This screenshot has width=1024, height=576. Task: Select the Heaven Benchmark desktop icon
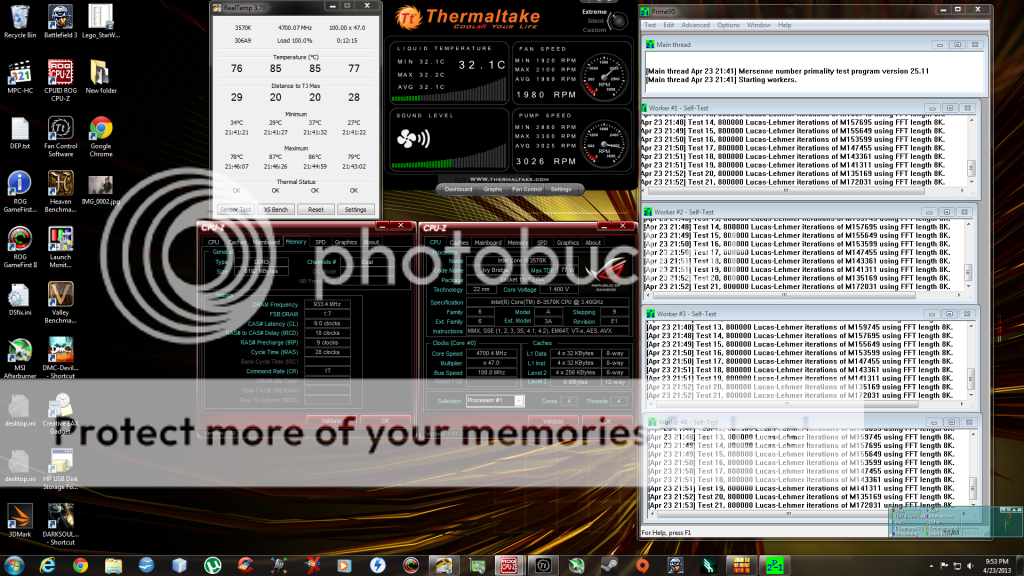60,192
